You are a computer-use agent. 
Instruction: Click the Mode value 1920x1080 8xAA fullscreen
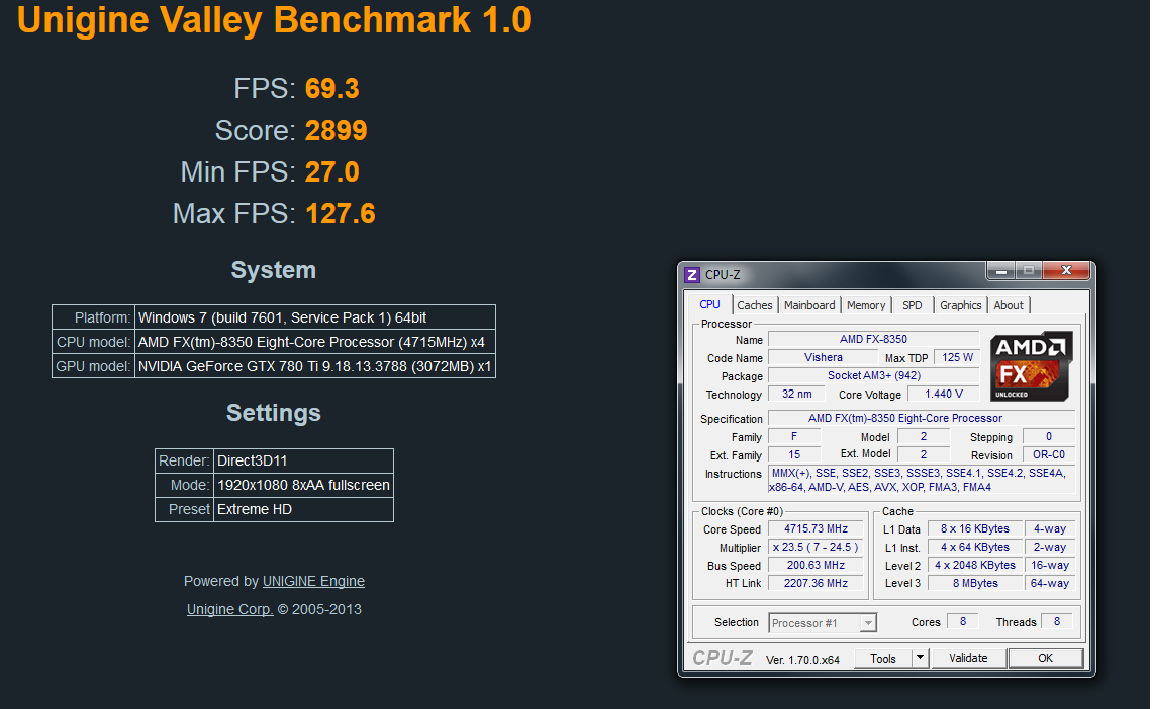(303, 485)
